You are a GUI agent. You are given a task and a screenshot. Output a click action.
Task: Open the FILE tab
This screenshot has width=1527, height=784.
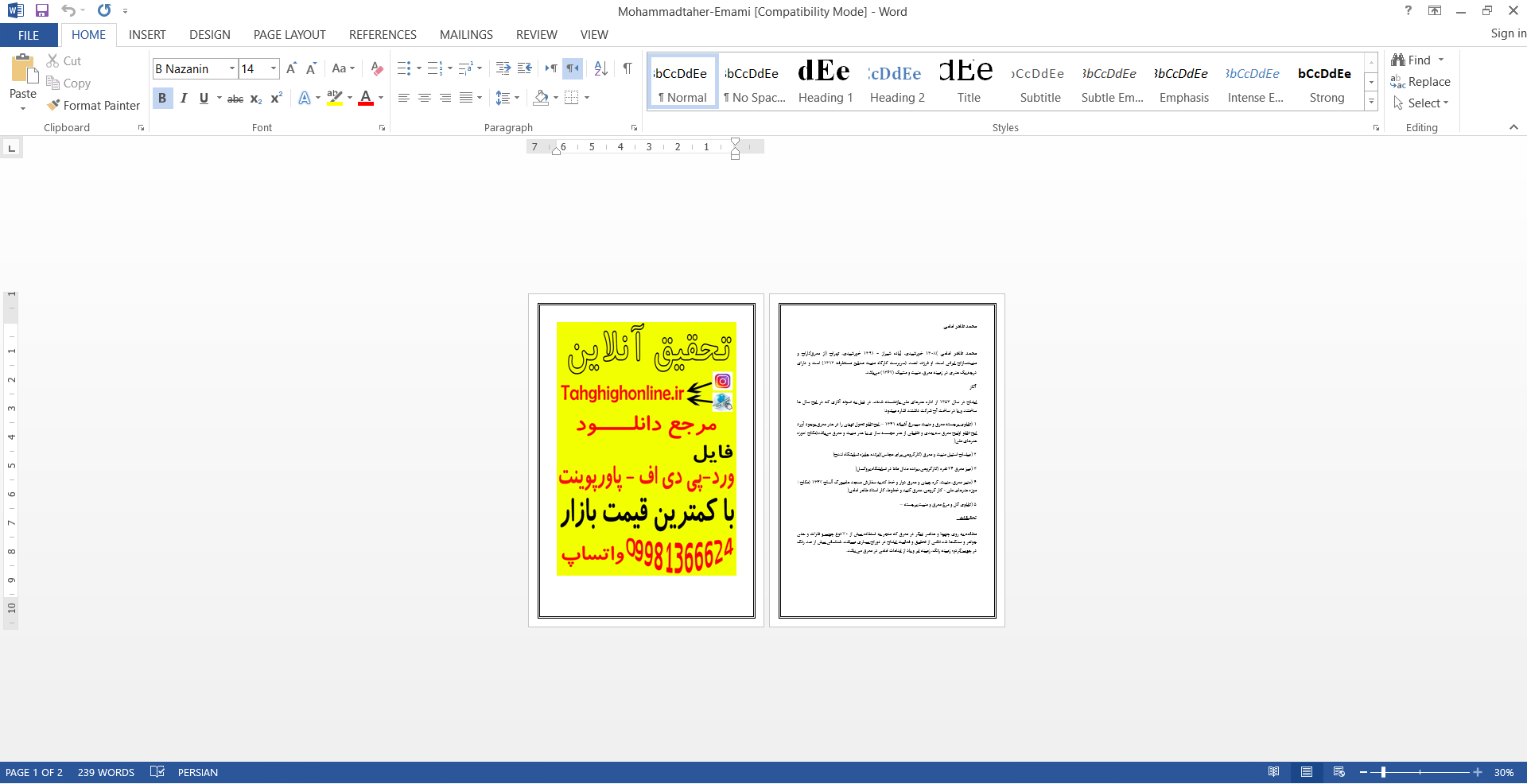(x=29, y=35)
